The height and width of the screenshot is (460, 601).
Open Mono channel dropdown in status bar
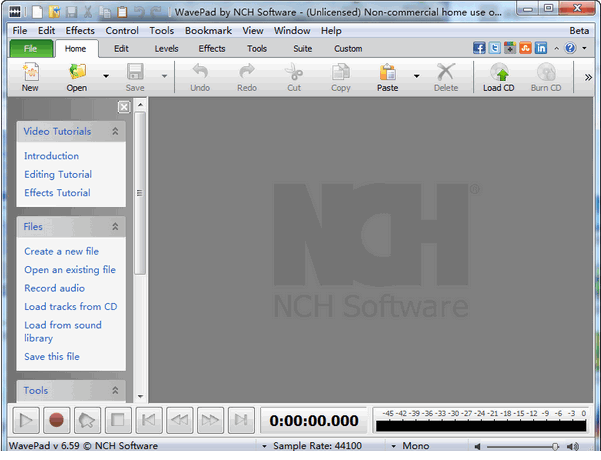pos(394,446)
